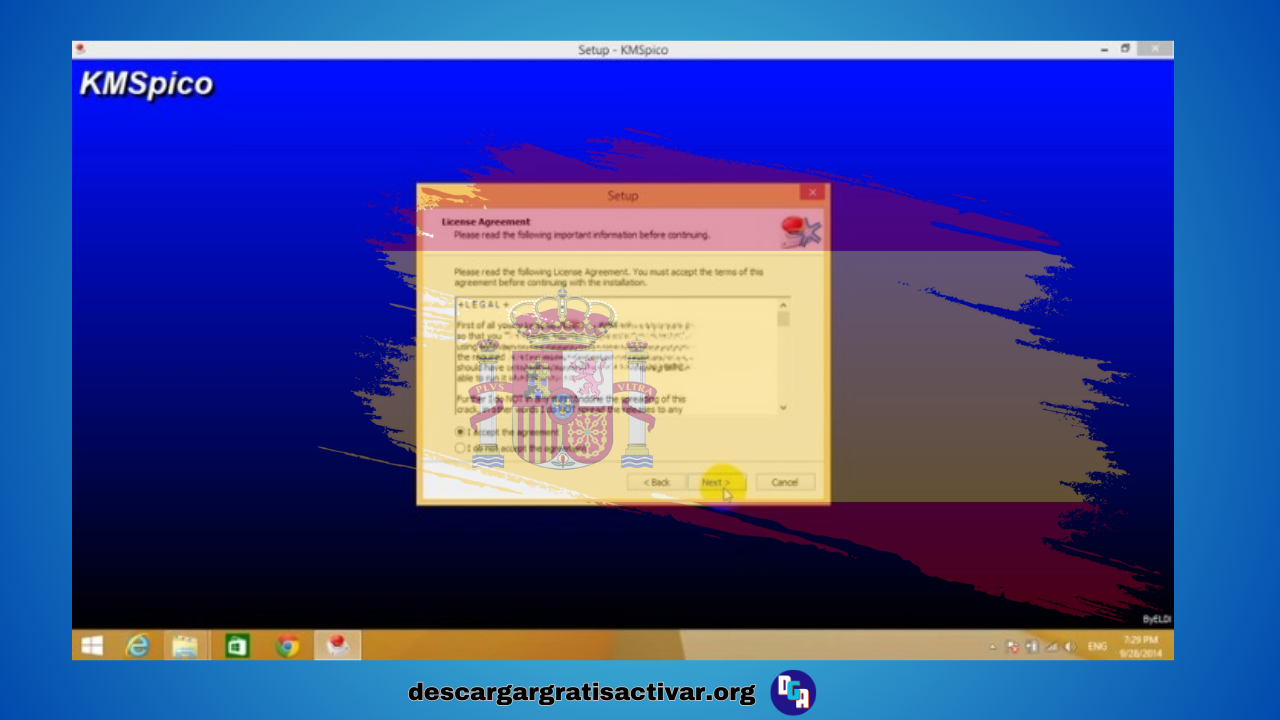Viewport: 1280px width, 720px height.
Task: Click the Setup - KMSpico window title icon
Action: 80,49
